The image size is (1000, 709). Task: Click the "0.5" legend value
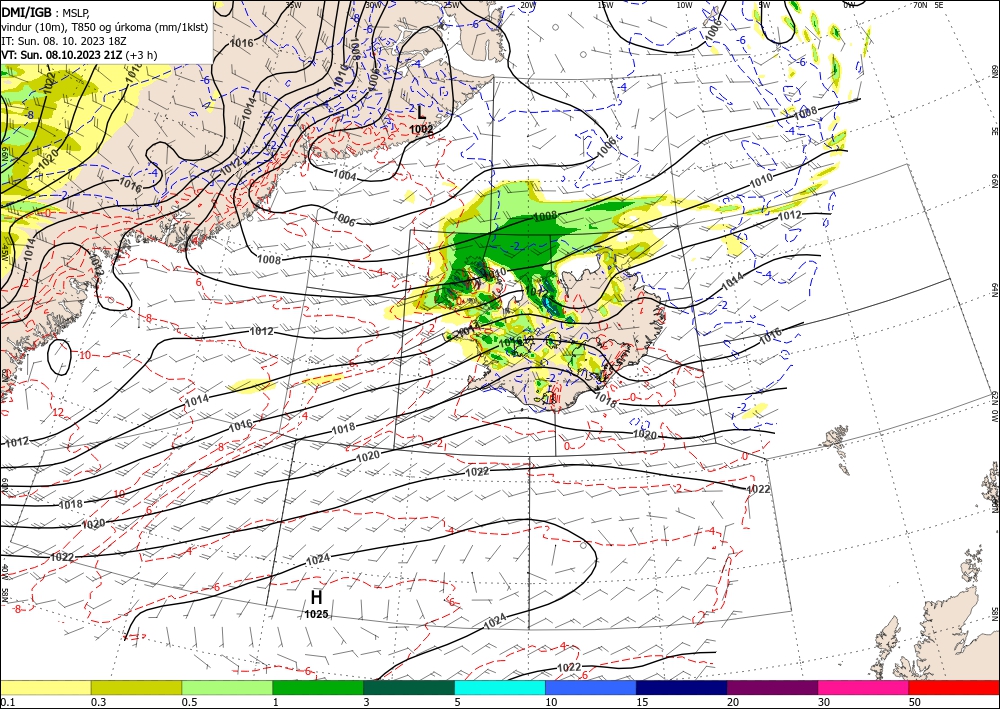[189, 702]
